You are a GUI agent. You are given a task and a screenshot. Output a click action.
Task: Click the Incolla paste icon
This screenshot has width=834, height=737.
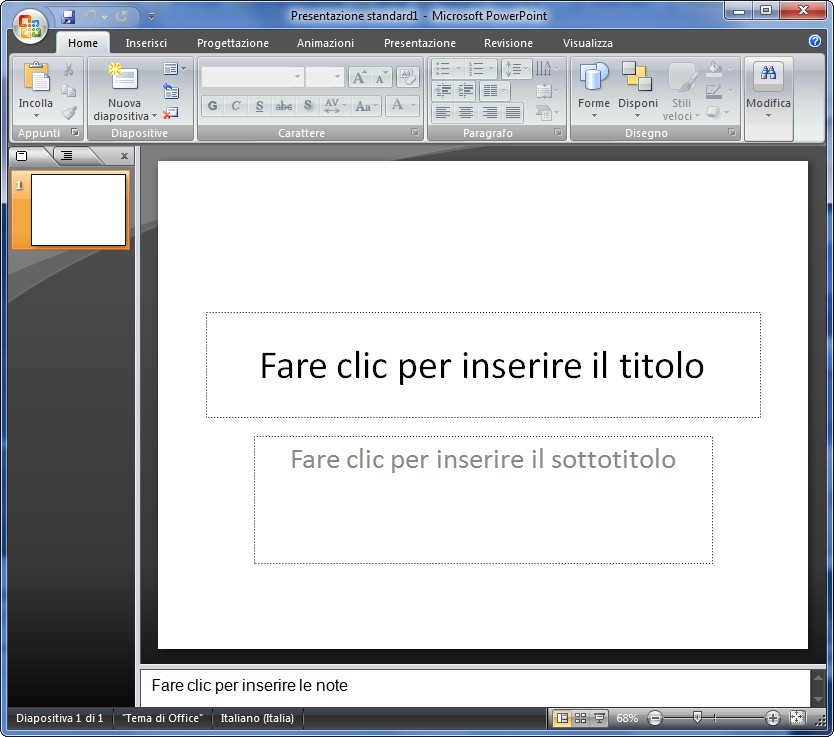tap(36, 78)
